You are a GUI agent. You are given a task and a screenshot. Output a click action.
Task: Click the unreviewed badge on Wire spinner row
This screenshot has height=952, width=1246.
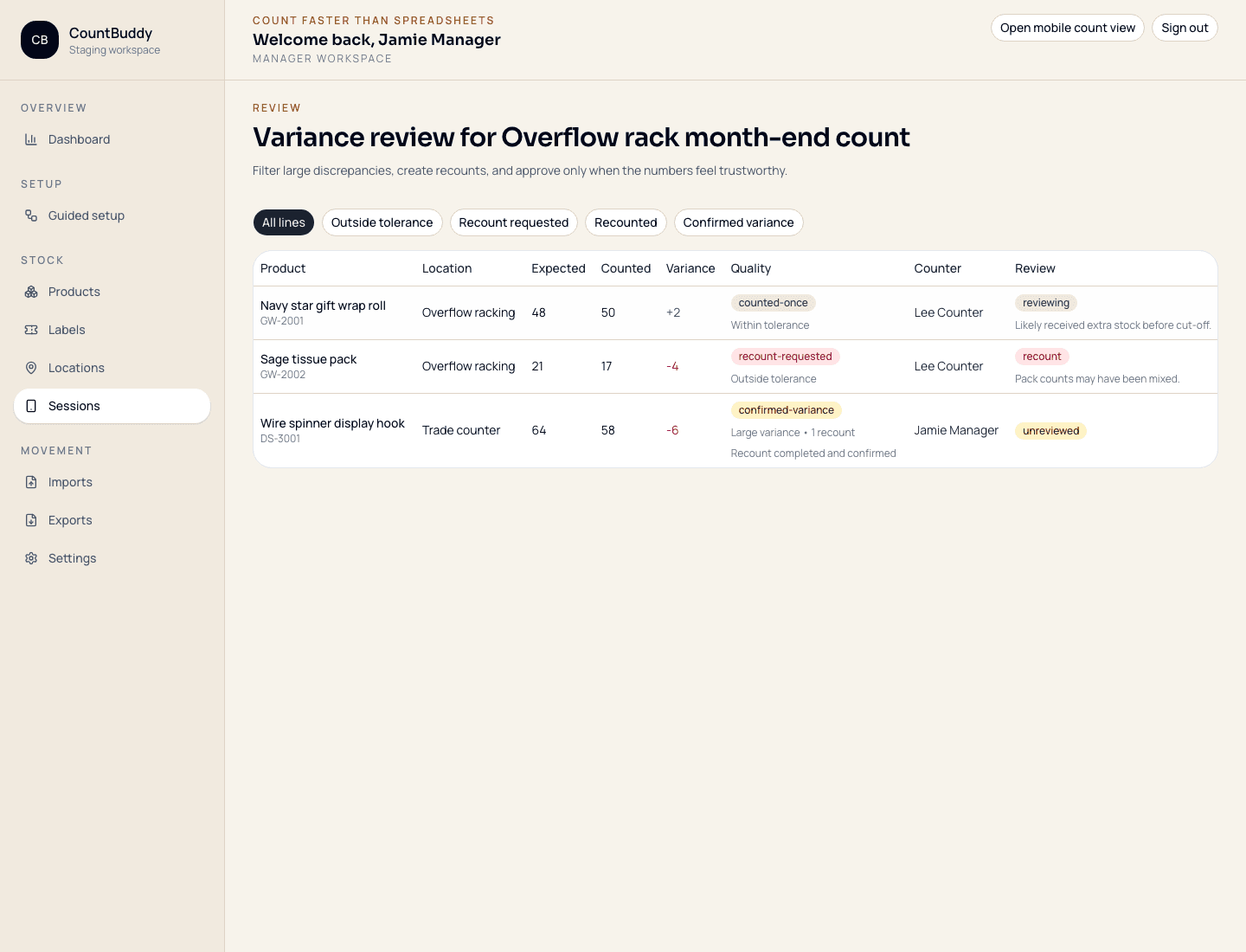click(1050, 430)
